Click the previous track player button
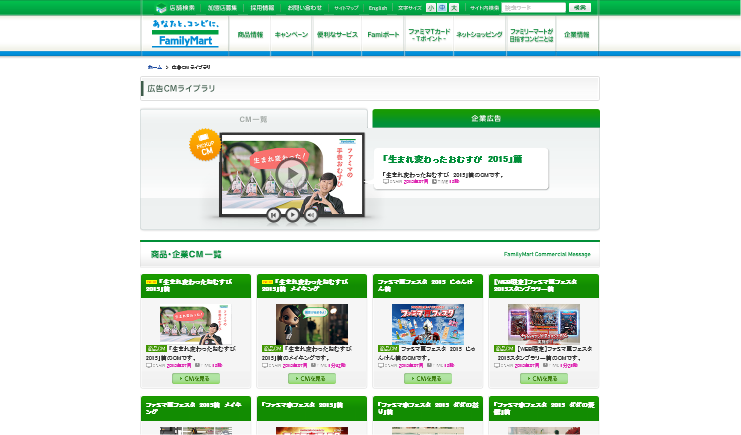 point(273,215)
